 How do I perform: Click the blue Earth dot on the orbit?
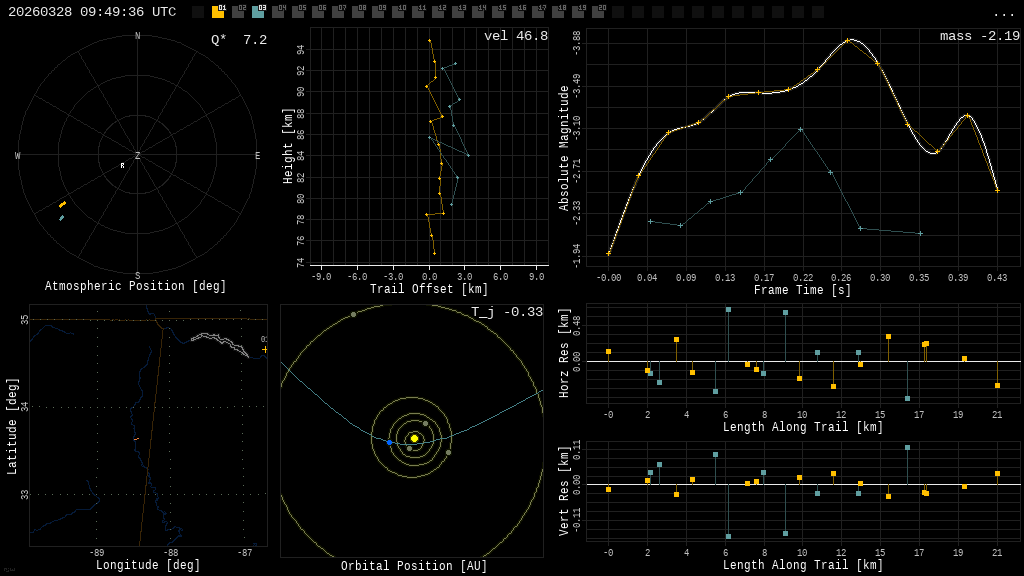390,442
